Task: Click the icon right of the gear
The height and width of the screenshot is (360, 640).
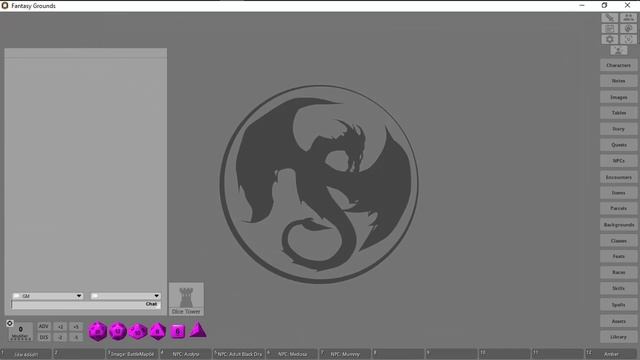Action: [x=628, y=39]
